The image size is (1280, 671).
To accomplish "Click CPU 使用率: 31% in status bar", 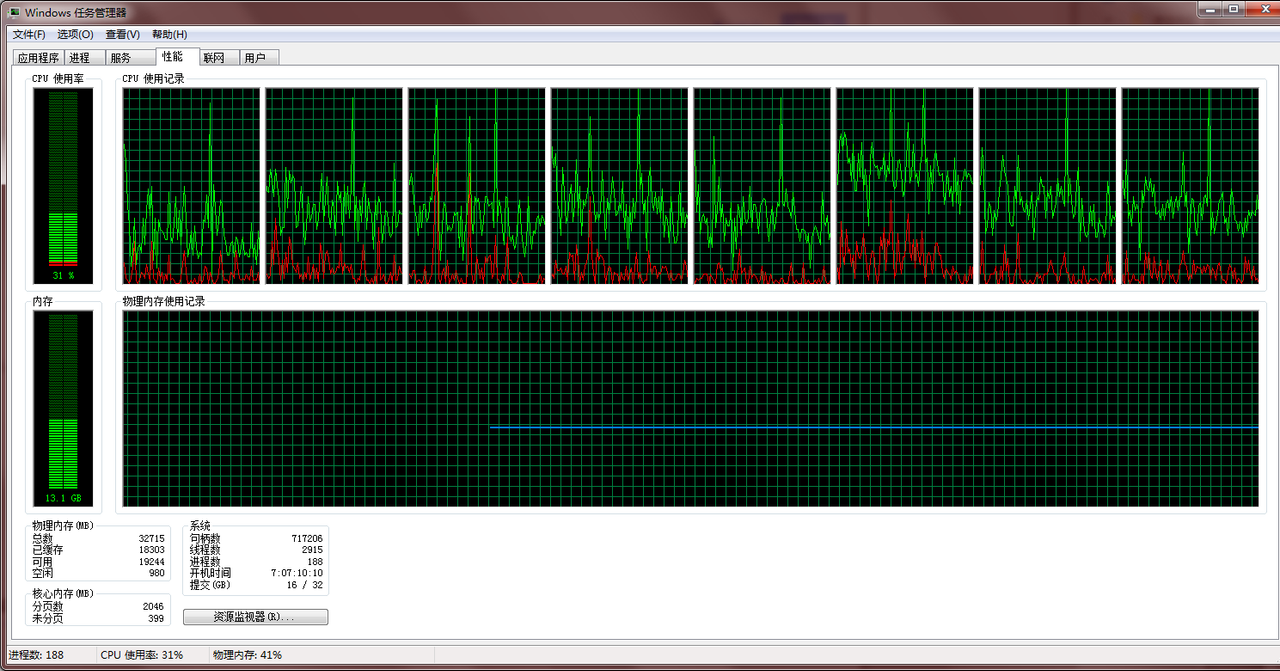I will (142, 655).
